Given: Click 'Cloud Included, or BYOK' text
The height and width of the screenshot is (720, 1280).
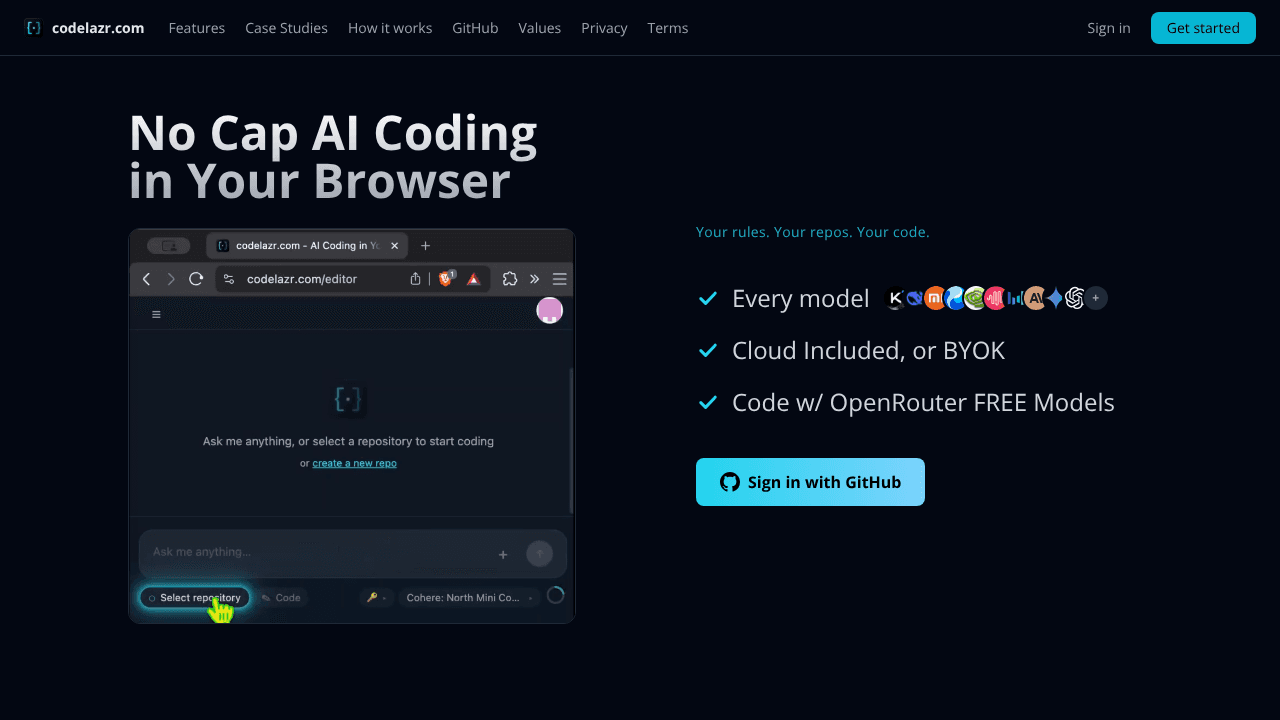Looking at the screenshot, I should (869, 350).
